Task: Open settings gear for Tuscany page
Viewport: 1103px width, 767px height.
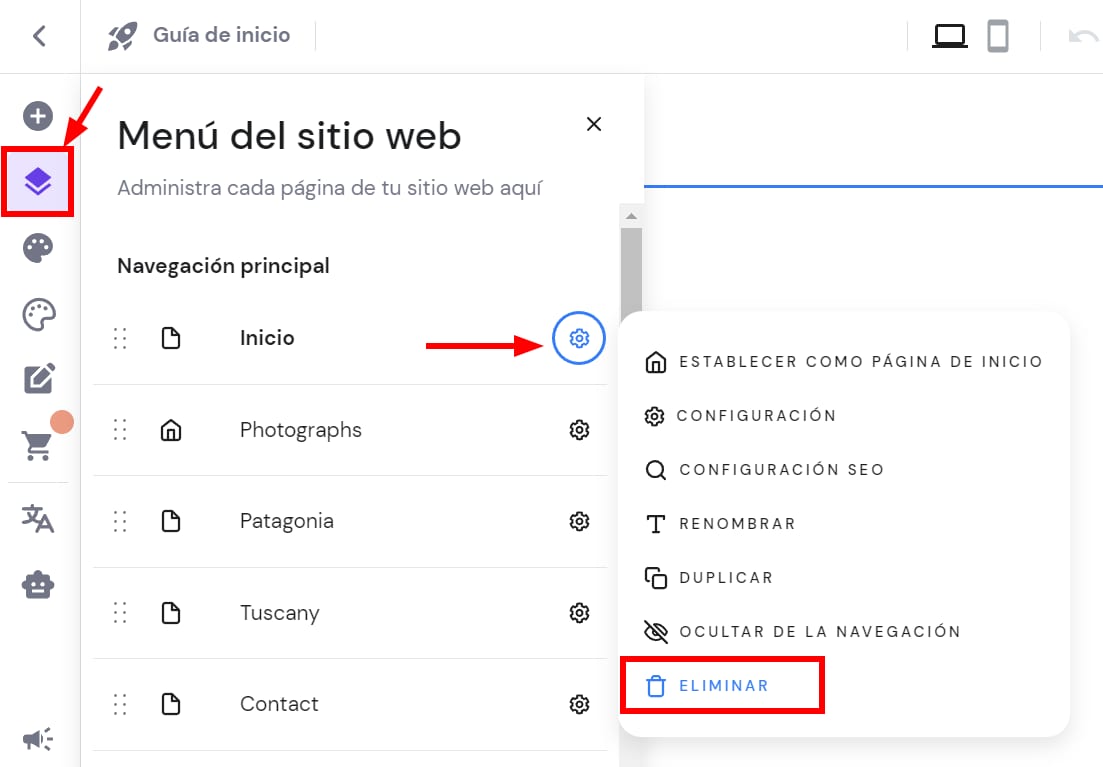Action: click(579, 612)
